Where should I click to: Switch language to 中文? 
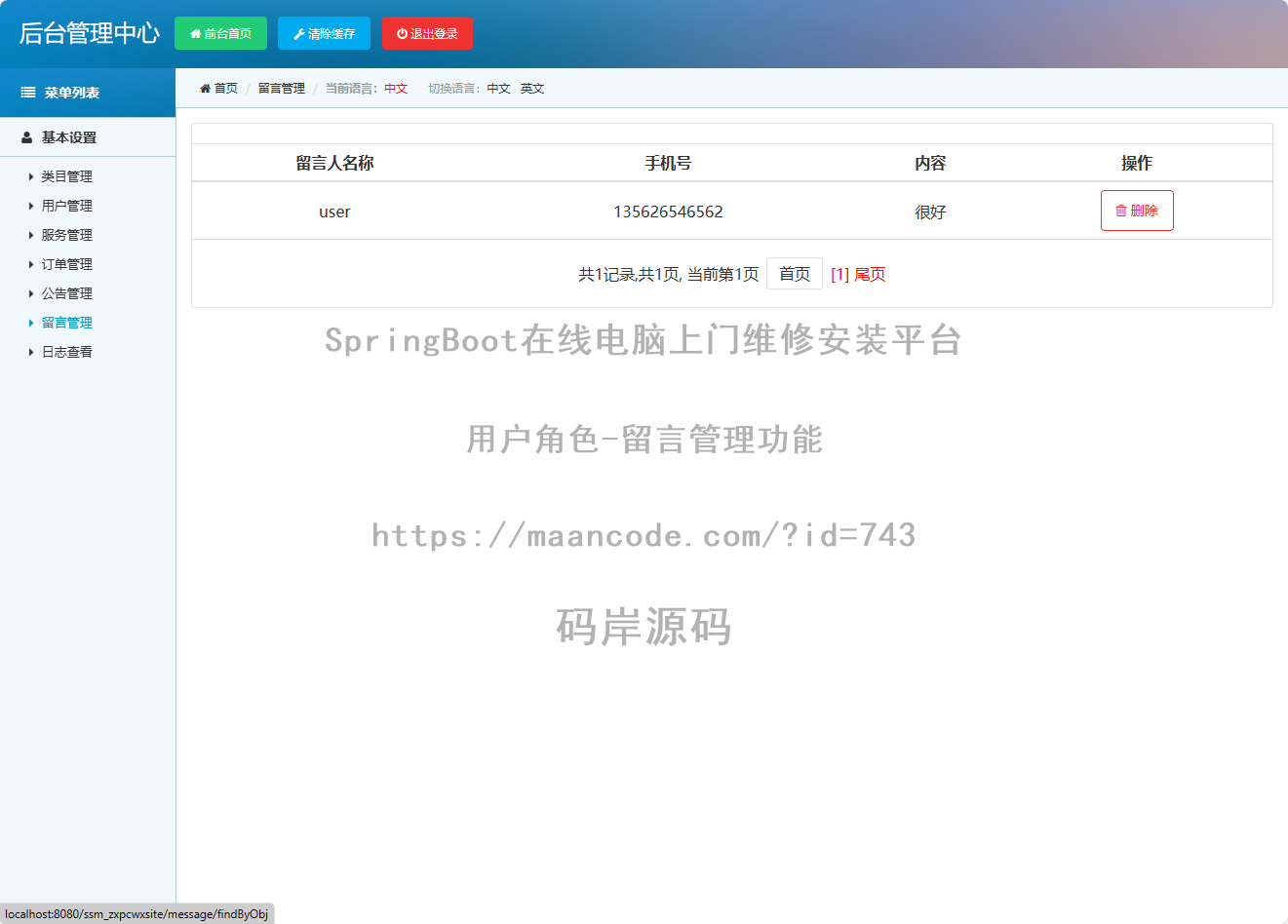tap(499, 89)
